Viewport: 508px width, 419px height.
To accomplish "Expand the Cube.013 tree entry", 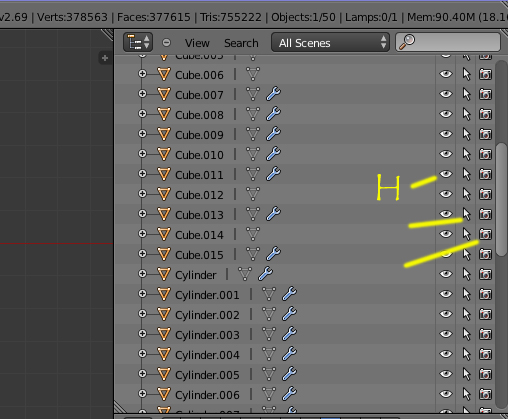I will [142, 214].
